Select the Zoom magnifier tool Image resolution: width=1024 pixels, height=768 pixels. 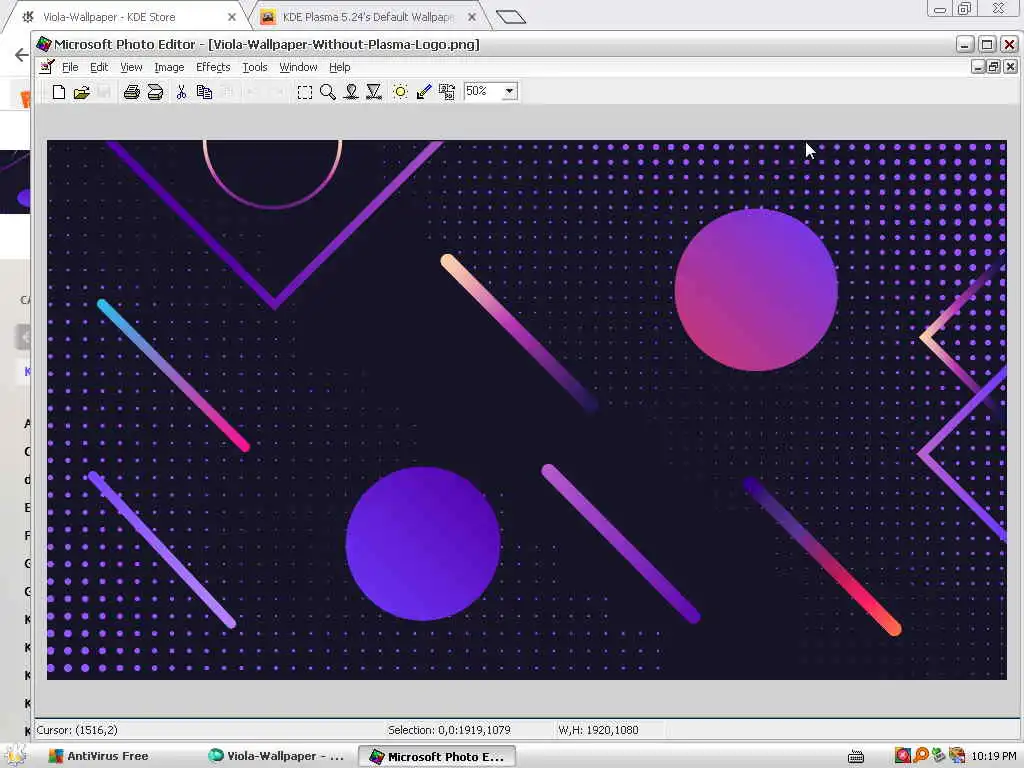click(x=328, y=92)
